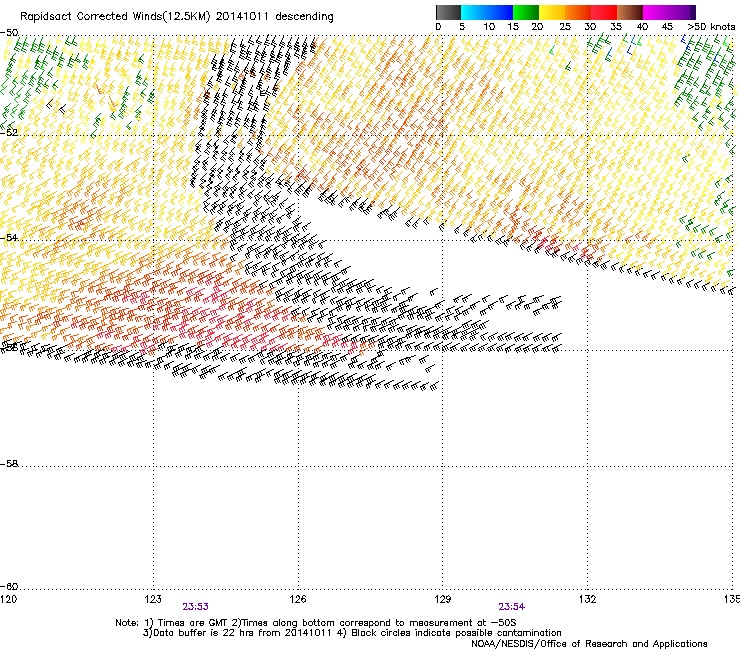The image size is (740, 650).
Task: Click the yellow 20-25 knots legend color
Action: point(552,12)
